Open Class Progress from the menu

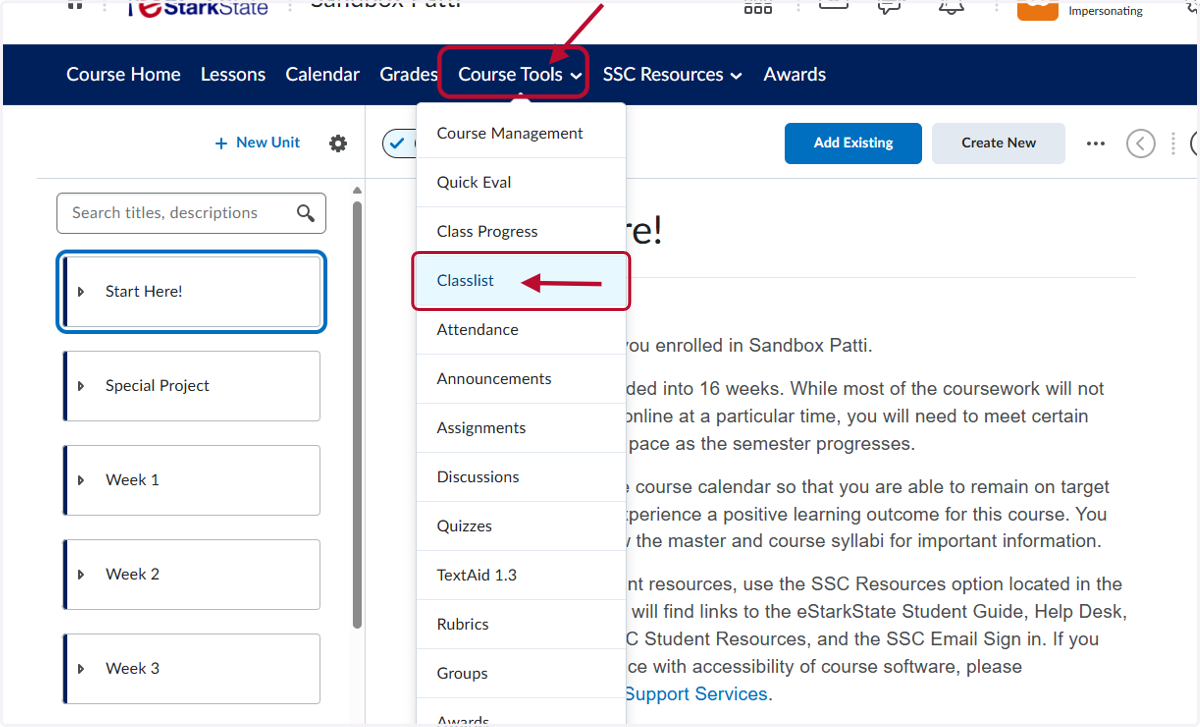tap(521, 231)
